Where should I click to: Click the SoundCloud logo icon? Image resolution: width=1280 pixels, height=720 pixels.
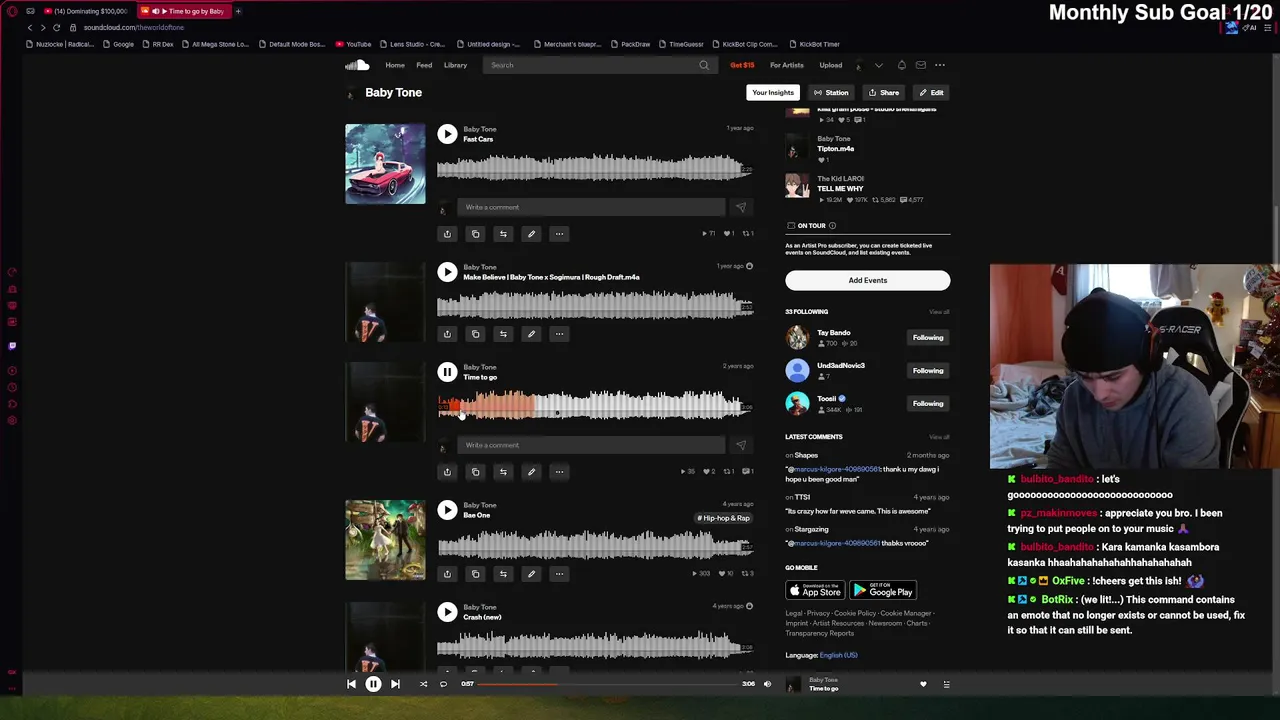coord(357,65)
